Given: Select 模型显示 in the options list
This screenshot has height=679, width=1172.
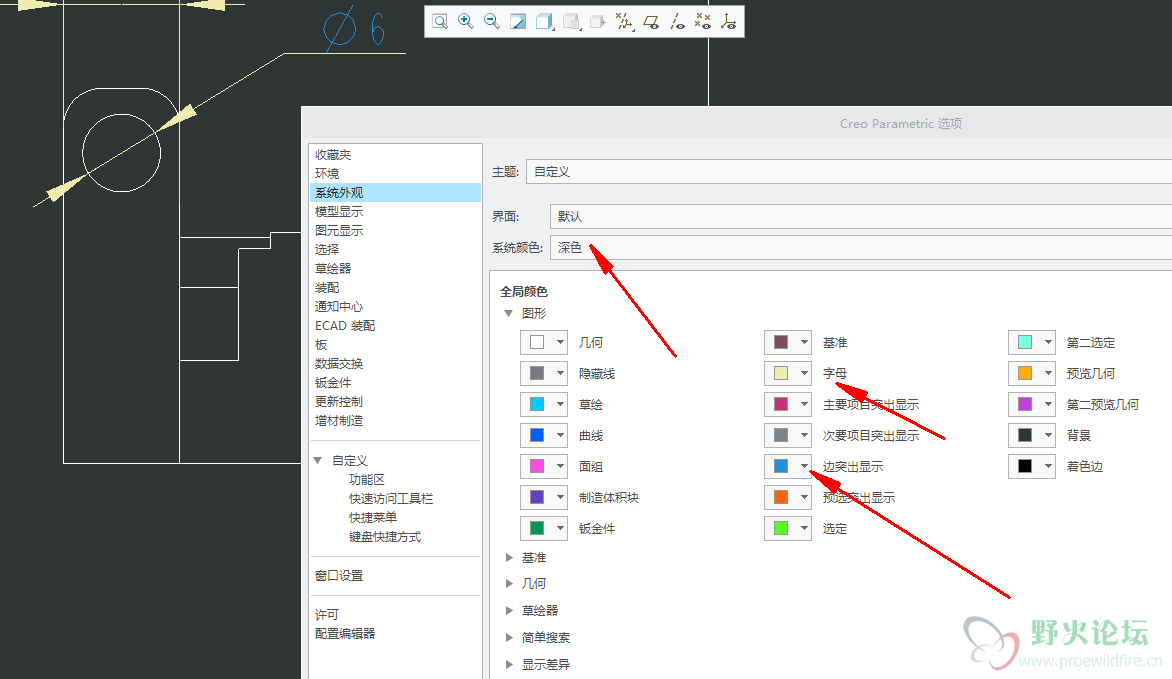Looking at the screenshot, I should [339, 212].
